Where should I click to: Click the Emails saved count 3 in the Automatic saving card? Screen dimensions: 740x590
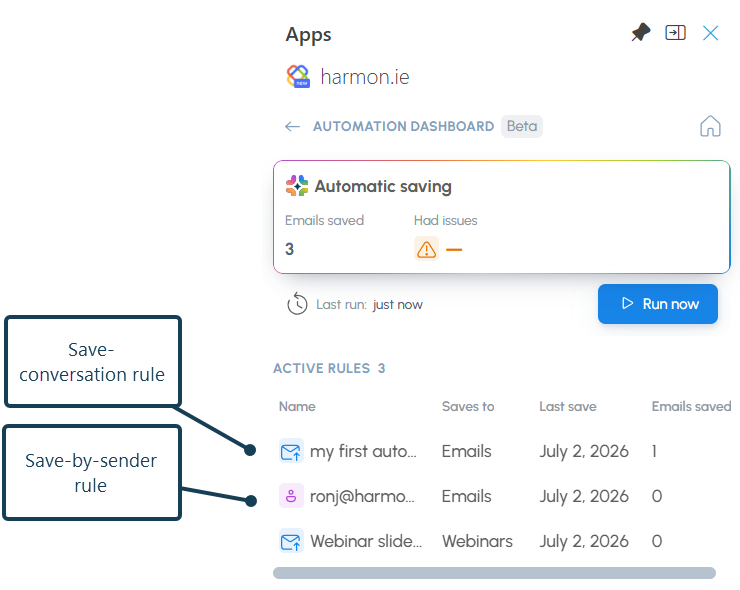[289, 249]
